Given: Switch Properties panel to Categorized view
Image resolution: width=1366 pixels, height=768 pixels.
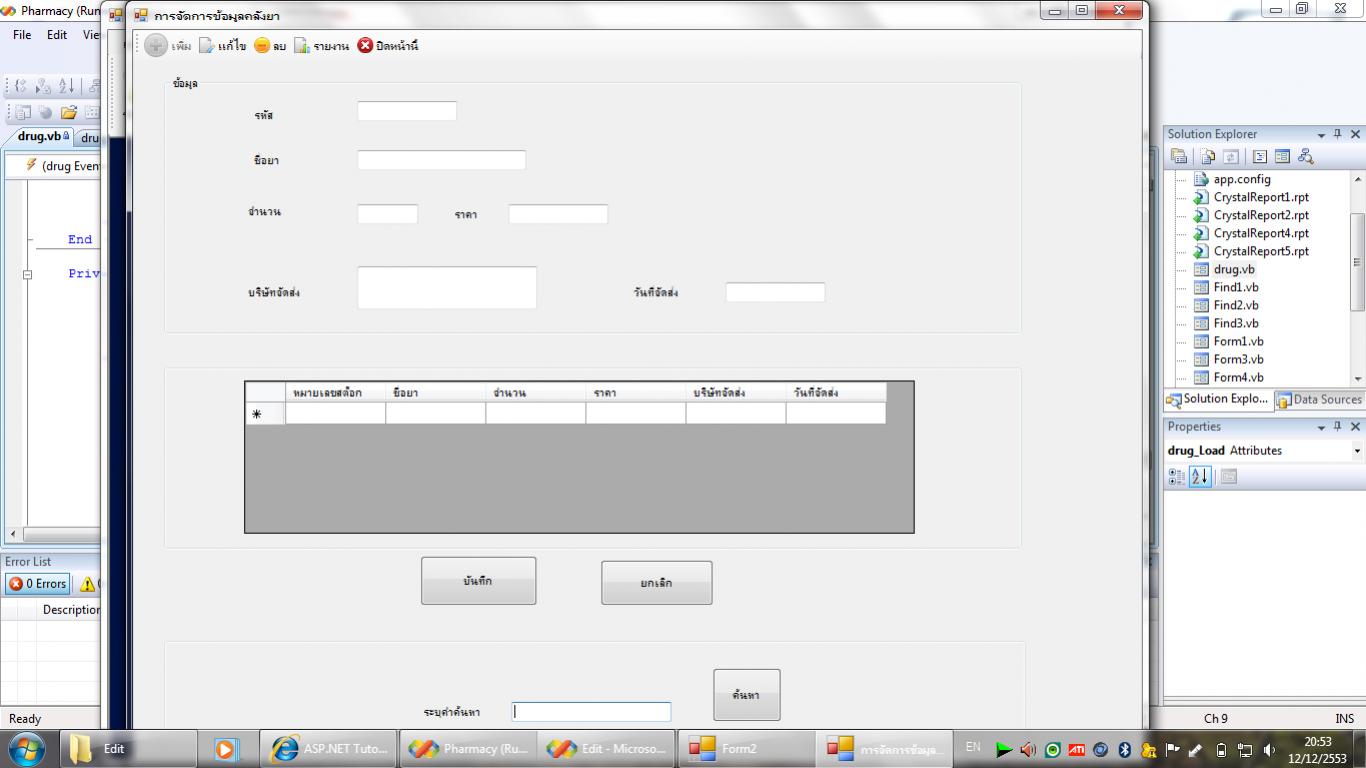Looking at the screenshot, I should tap(1177, 477).
